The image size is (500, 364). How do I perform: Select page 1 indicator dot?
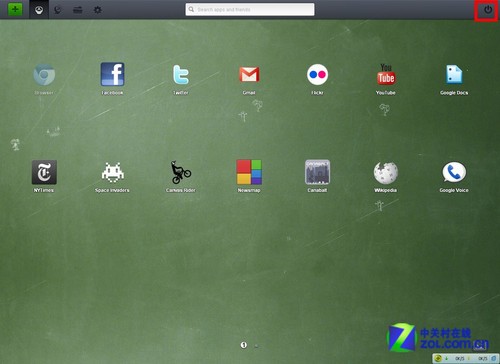[244, 345]
